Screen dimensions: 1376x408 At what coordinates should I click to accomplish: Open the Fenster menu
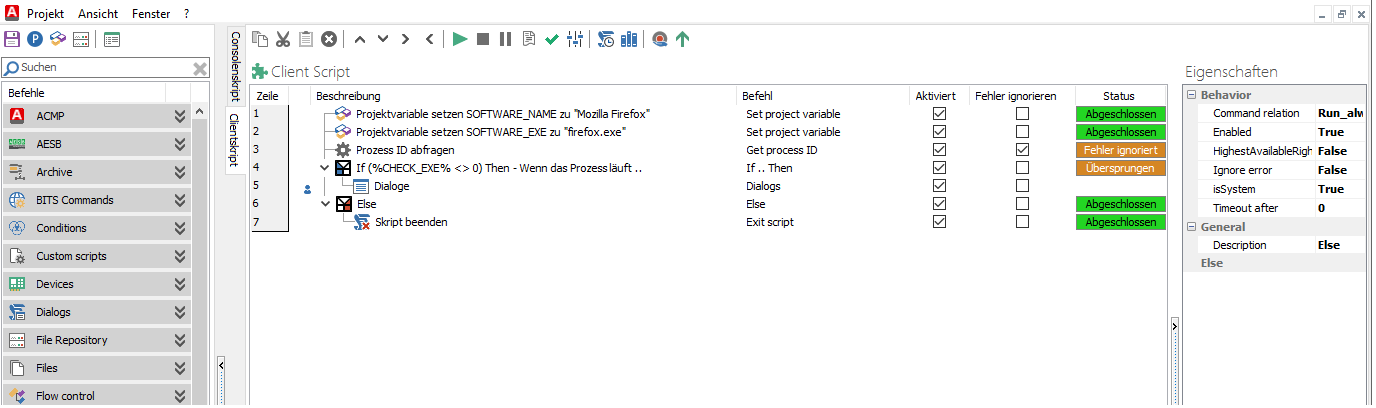pos(151,14)
